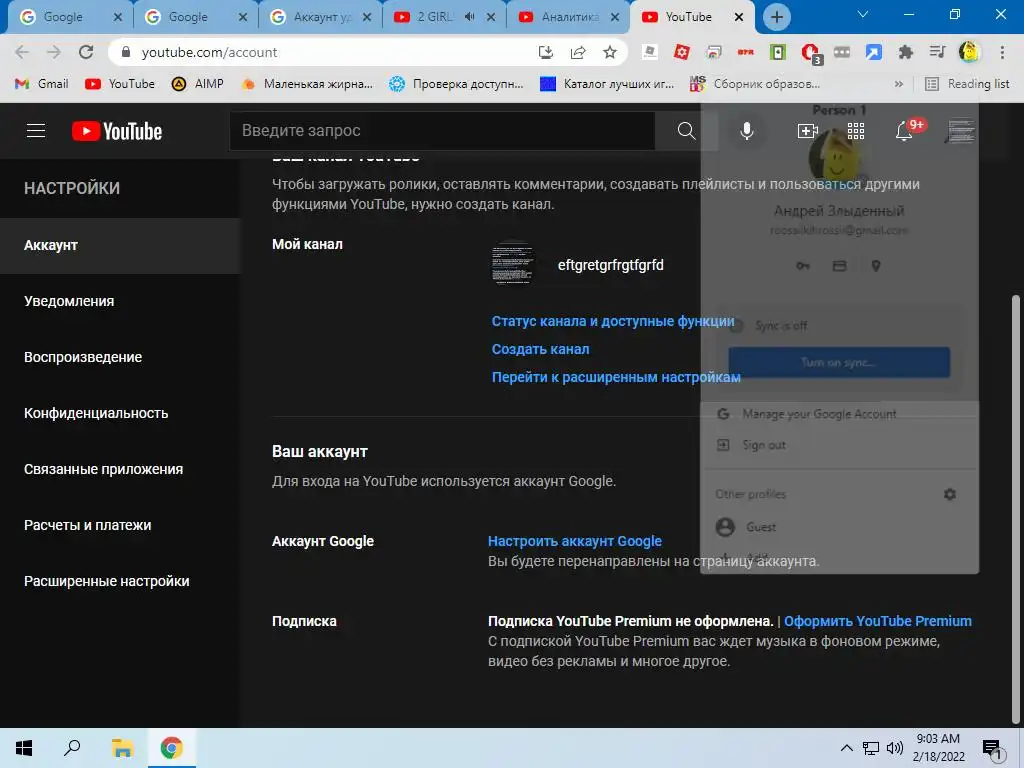Click the browser forward arrow
Screen dimensions: 1024x768
[x=54, y=52]
